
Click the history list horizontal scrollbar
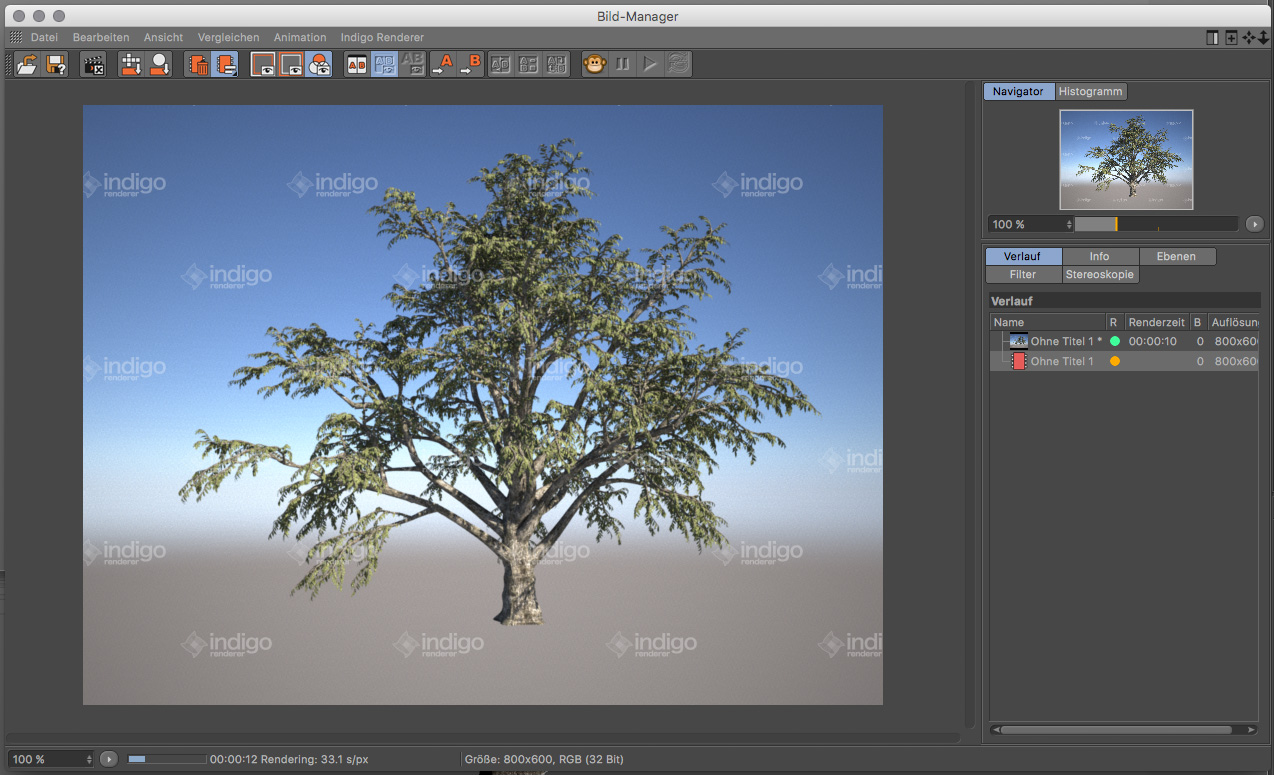[1125, 730]
